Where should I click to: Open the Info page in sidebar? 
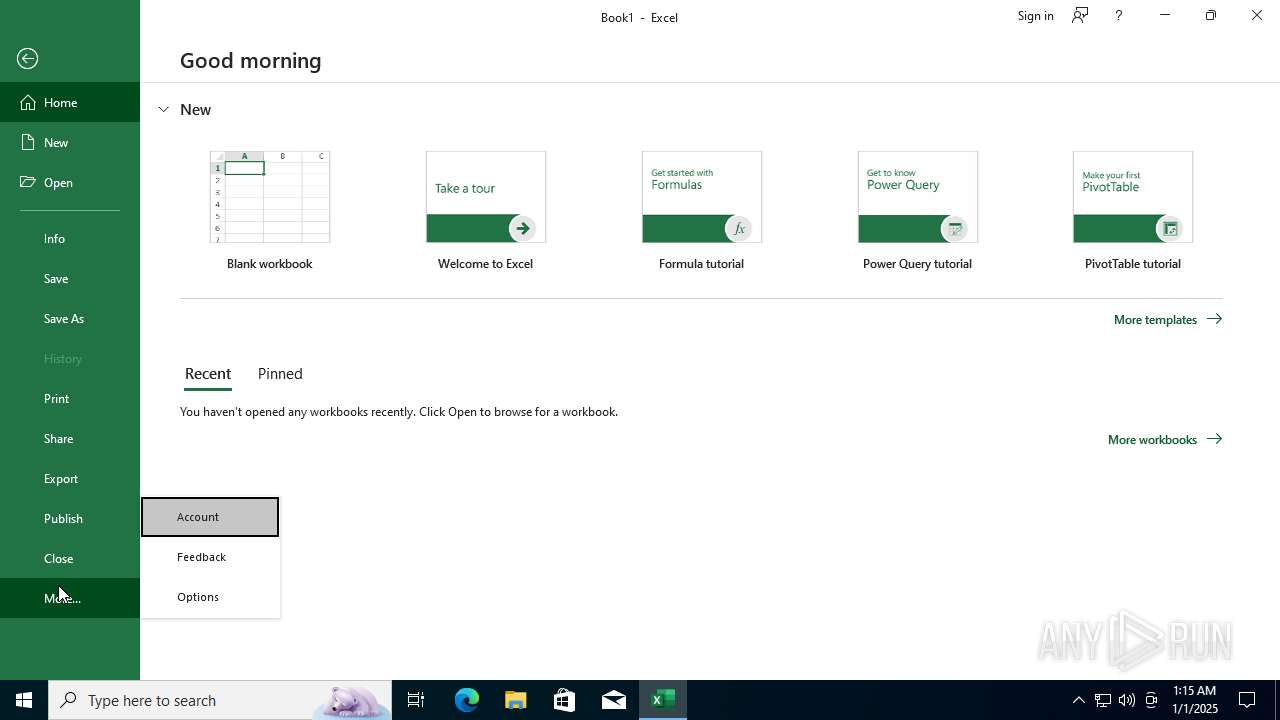click(x=70, y=238)
